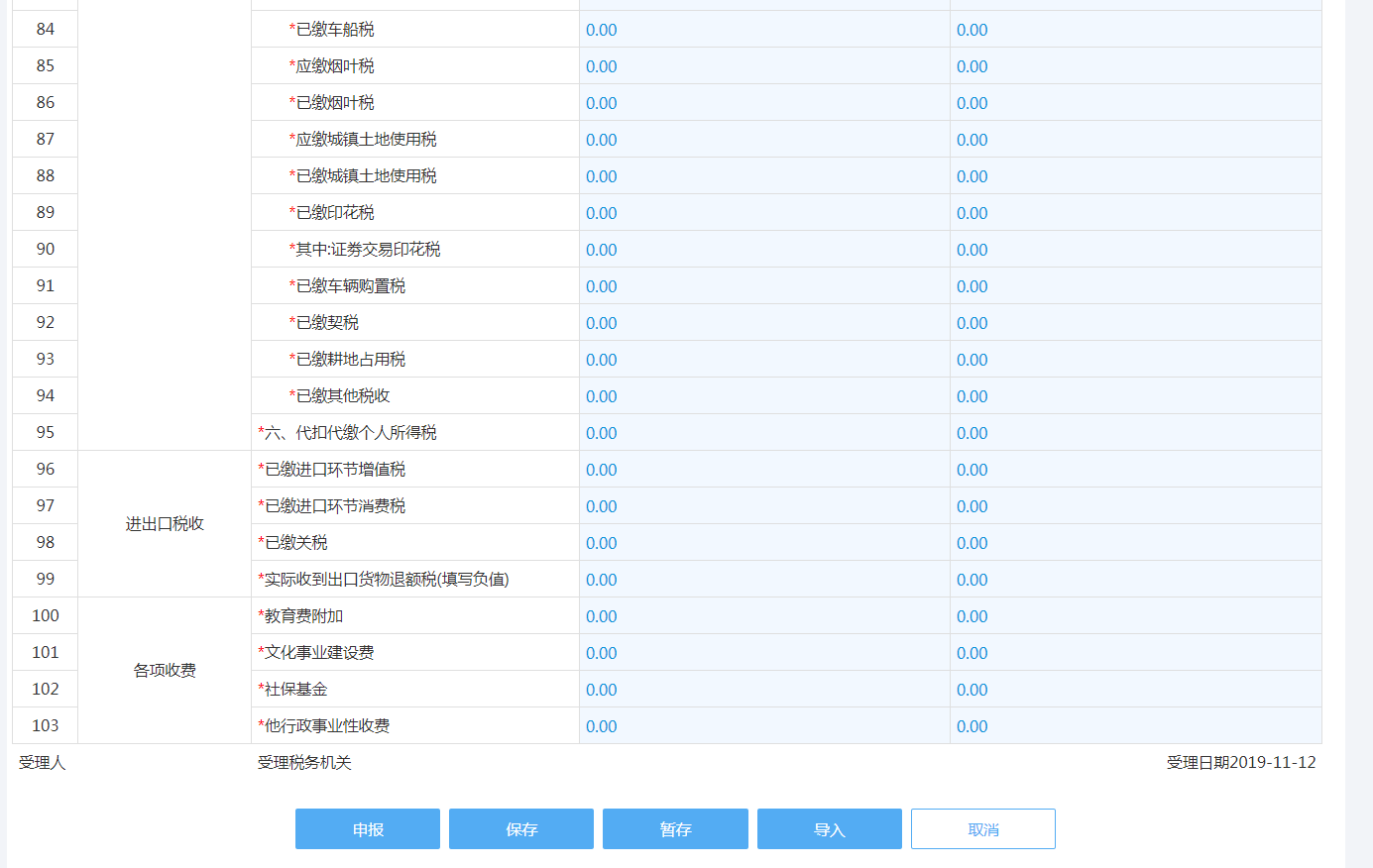Image resolution: width=1373 pixels, height=868 pixels.
Task: Edit second value field for 他行政事业性收费
Action: pyautogui.click(x=1135, y=726)
